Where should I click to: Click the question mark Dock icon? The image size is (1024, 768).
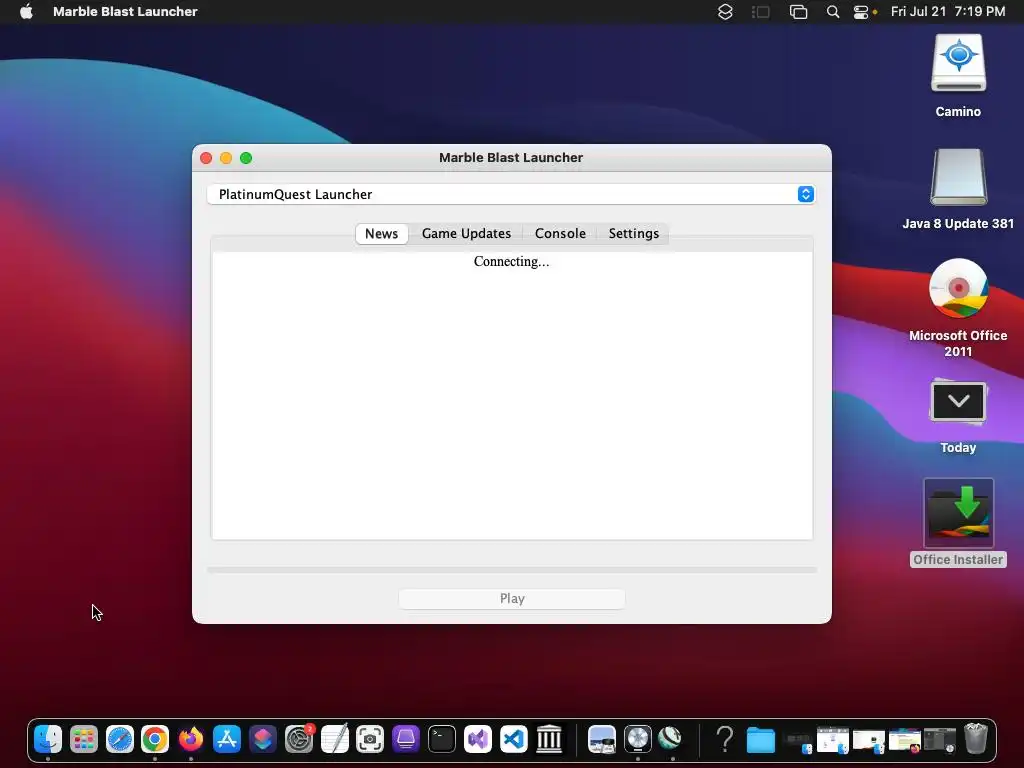click(725, 739)
